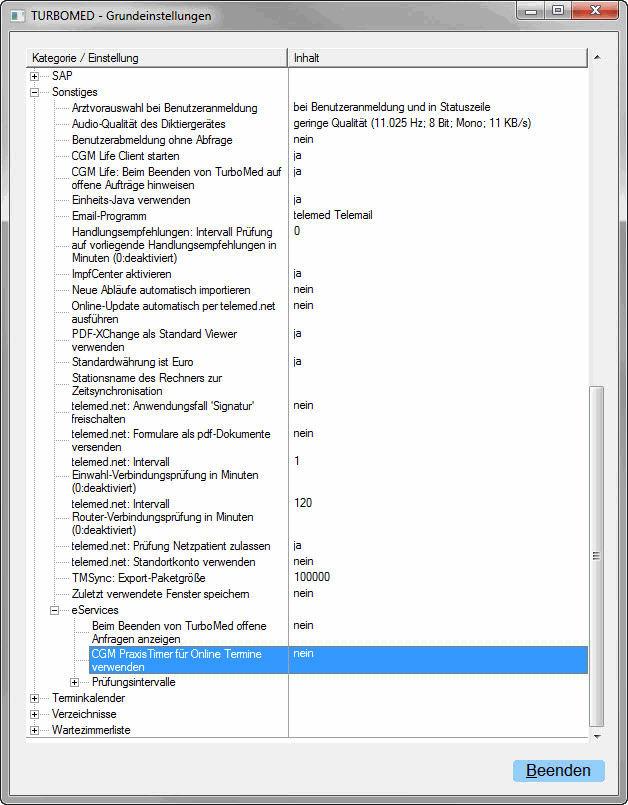Click the scrollbar down arrow

coord(597,738)
